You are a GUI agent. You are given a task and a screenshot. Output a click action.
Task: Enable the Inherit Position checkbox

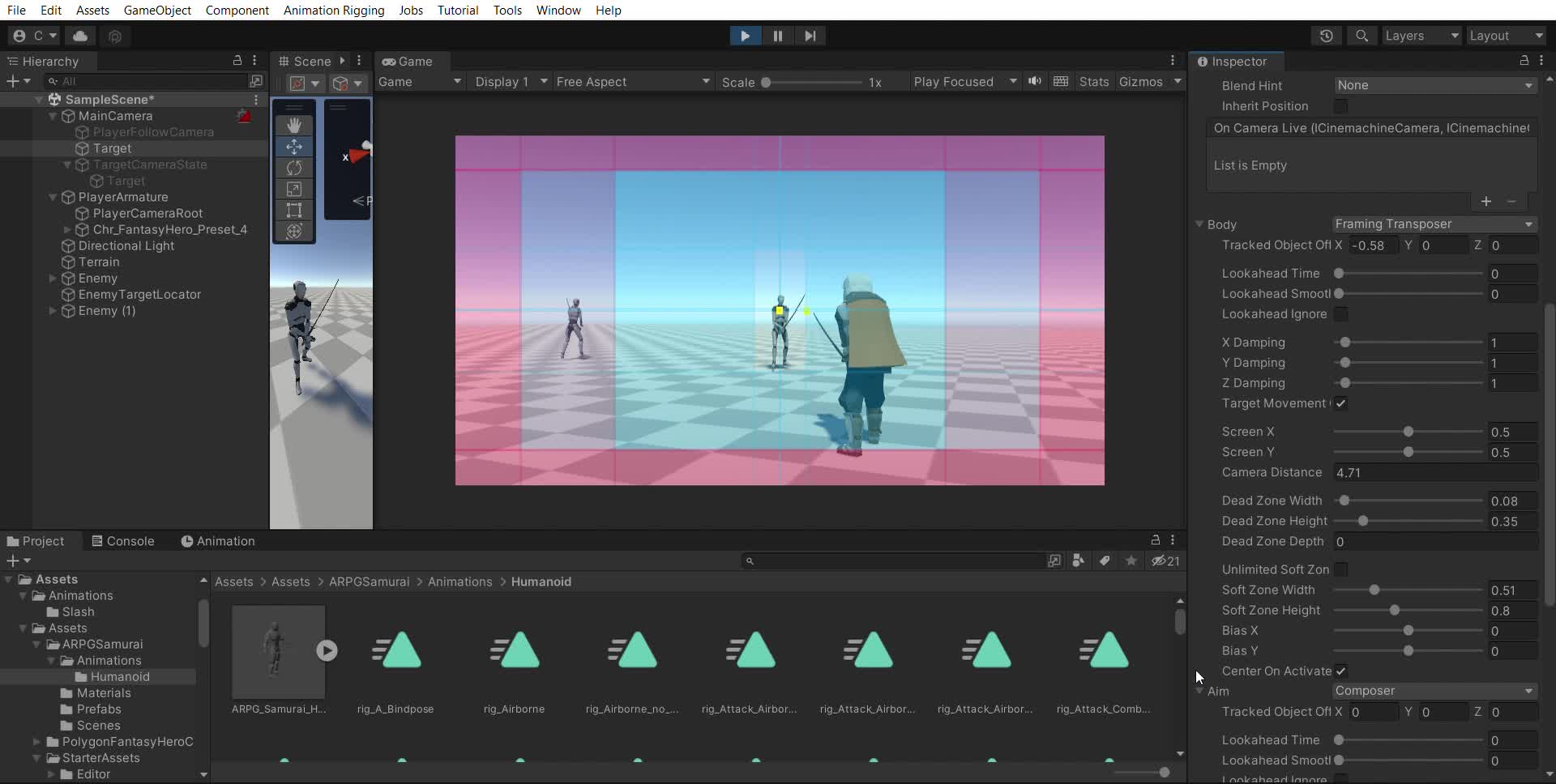point(1341,106)
